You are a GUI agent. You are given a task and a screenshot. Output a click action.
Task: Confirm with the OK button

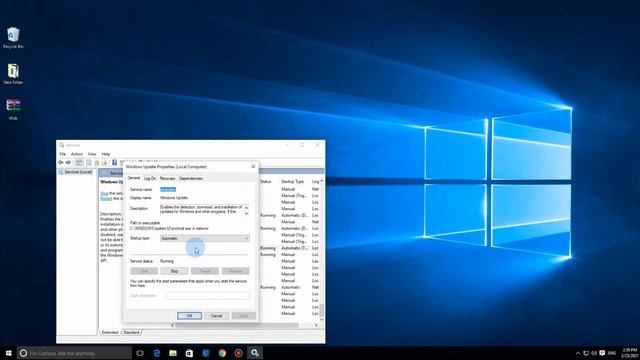pyautogui.click(x=189, y=316)
